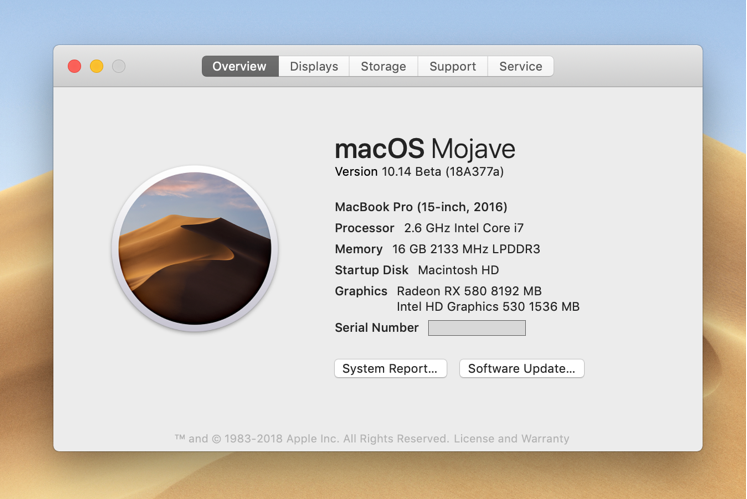Viewport: 747px width, 499px height.
Task: Minimize window with the yellow button
Action: [96, 66]
